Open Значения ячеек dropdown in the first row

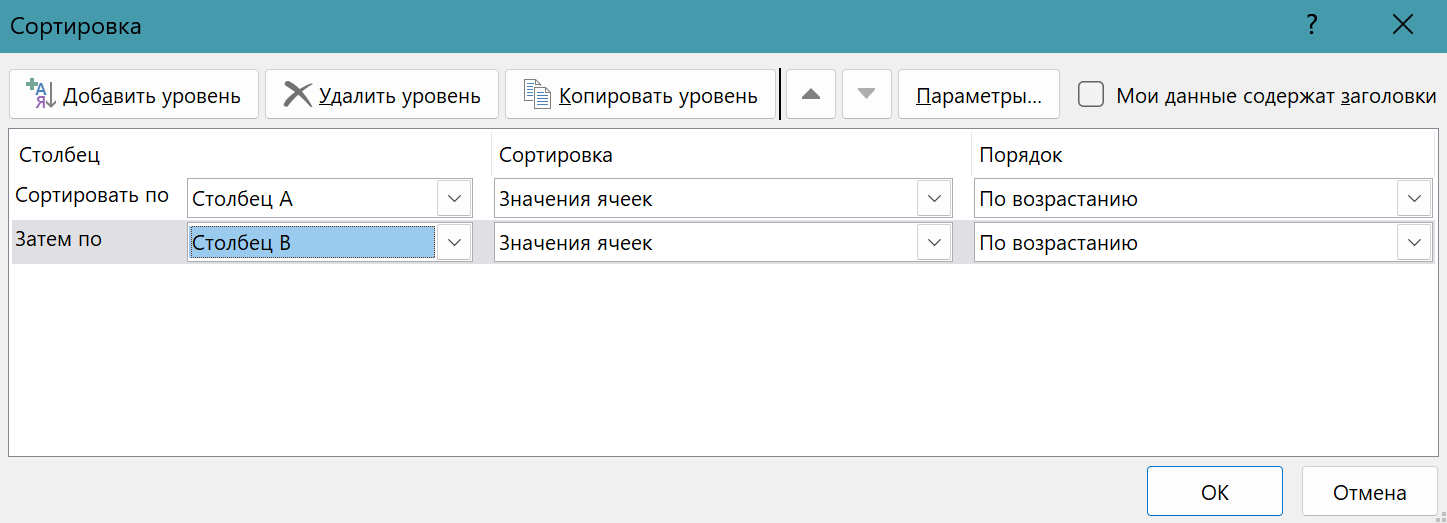coord(933,199)
